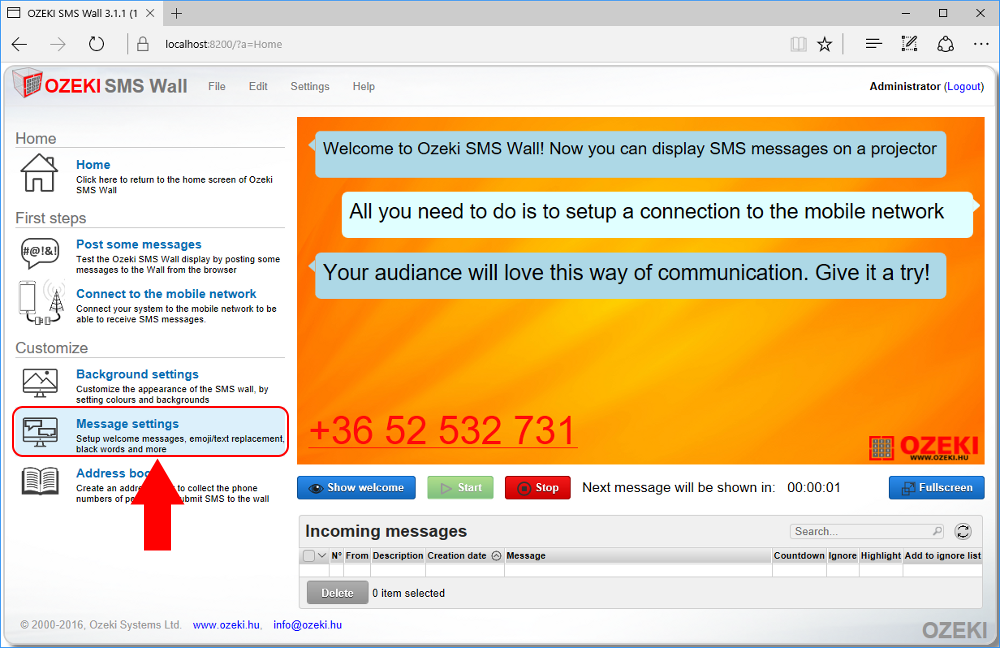
Task: Open the Edit menu
Action: click(x=258, y=86)
